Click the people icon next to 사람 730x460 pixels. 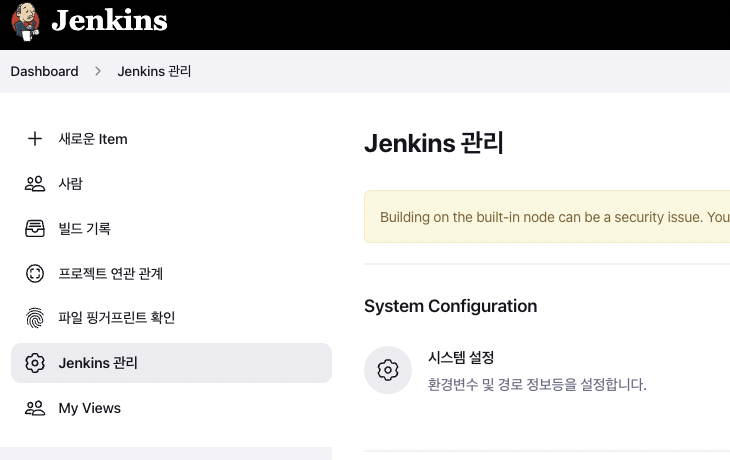point(35,183)
